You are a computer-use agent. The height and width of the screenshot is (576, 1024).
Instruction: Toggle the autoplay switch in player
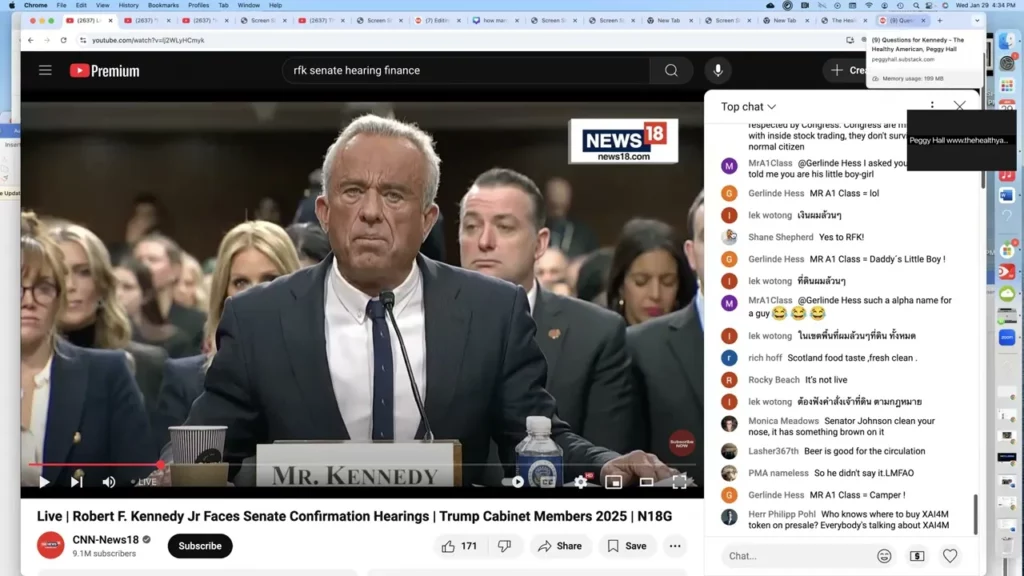click(516, 482)
